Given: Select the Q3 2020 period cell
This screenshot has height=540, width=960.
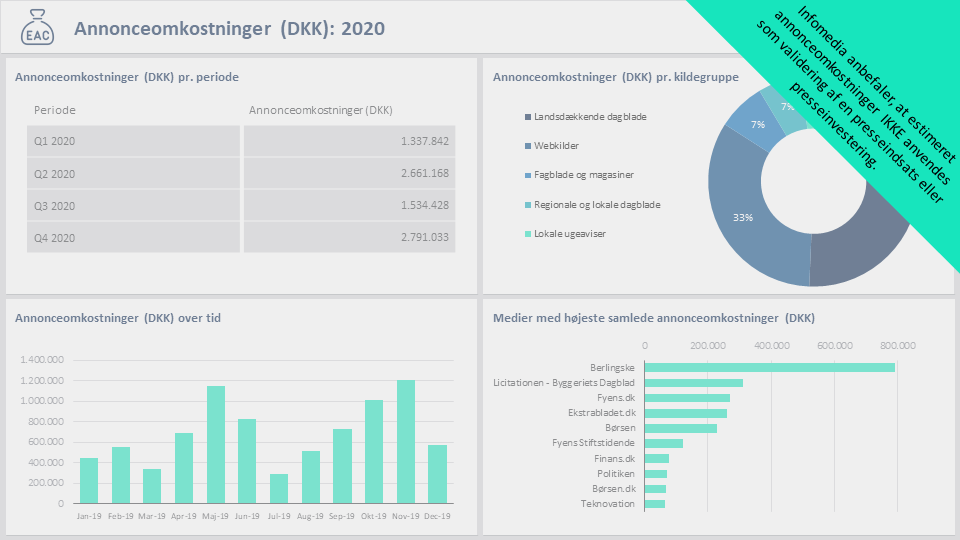Looking at the screenshot, I should (x=133, y=206).
